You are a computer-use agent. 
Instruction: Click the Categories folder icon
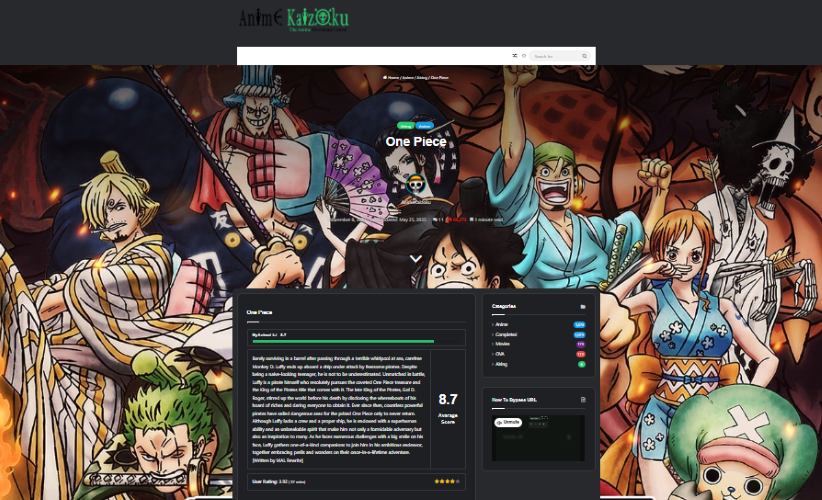pos(583,307)
